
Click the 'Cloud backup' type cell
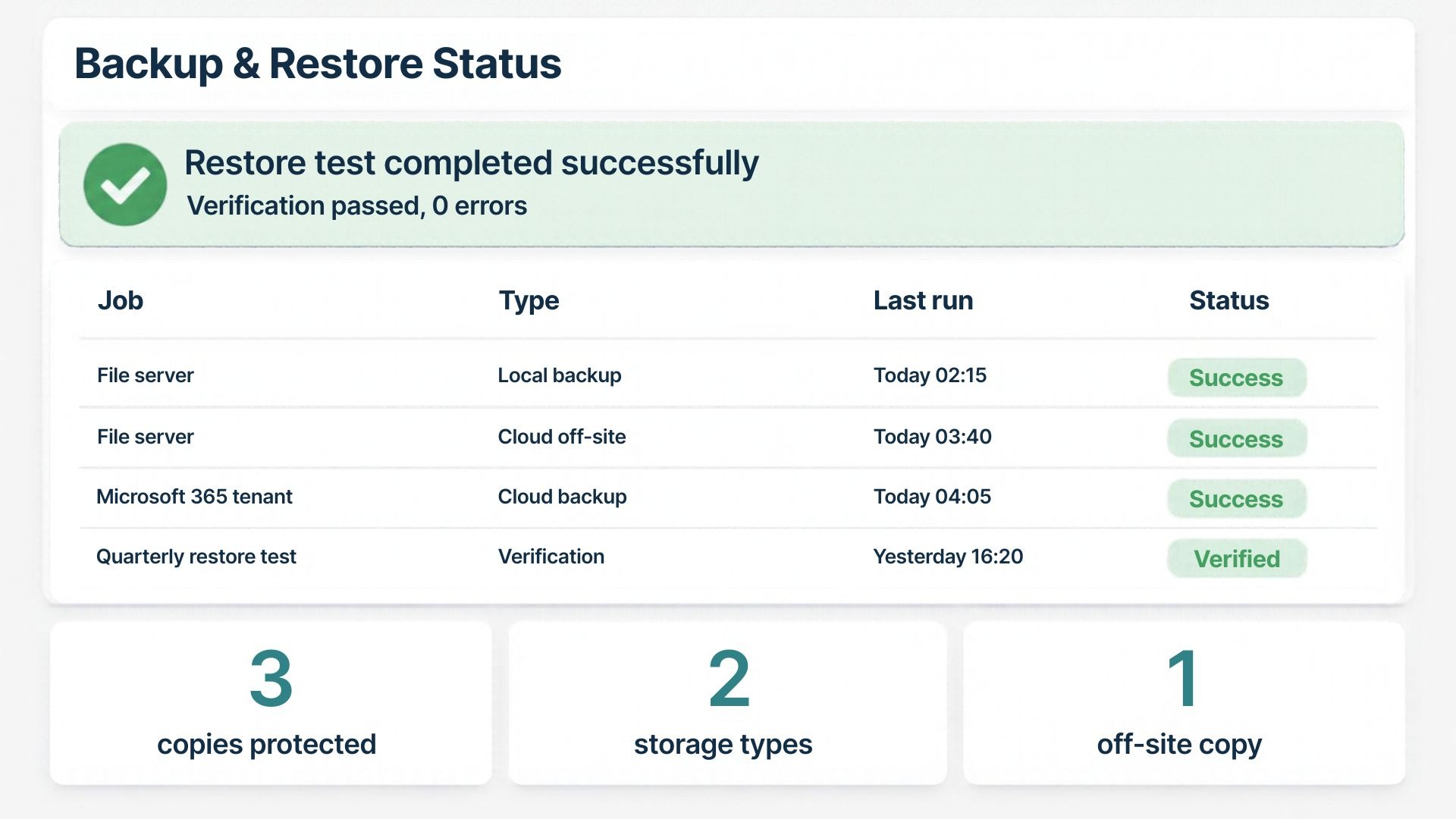[562, 497]
